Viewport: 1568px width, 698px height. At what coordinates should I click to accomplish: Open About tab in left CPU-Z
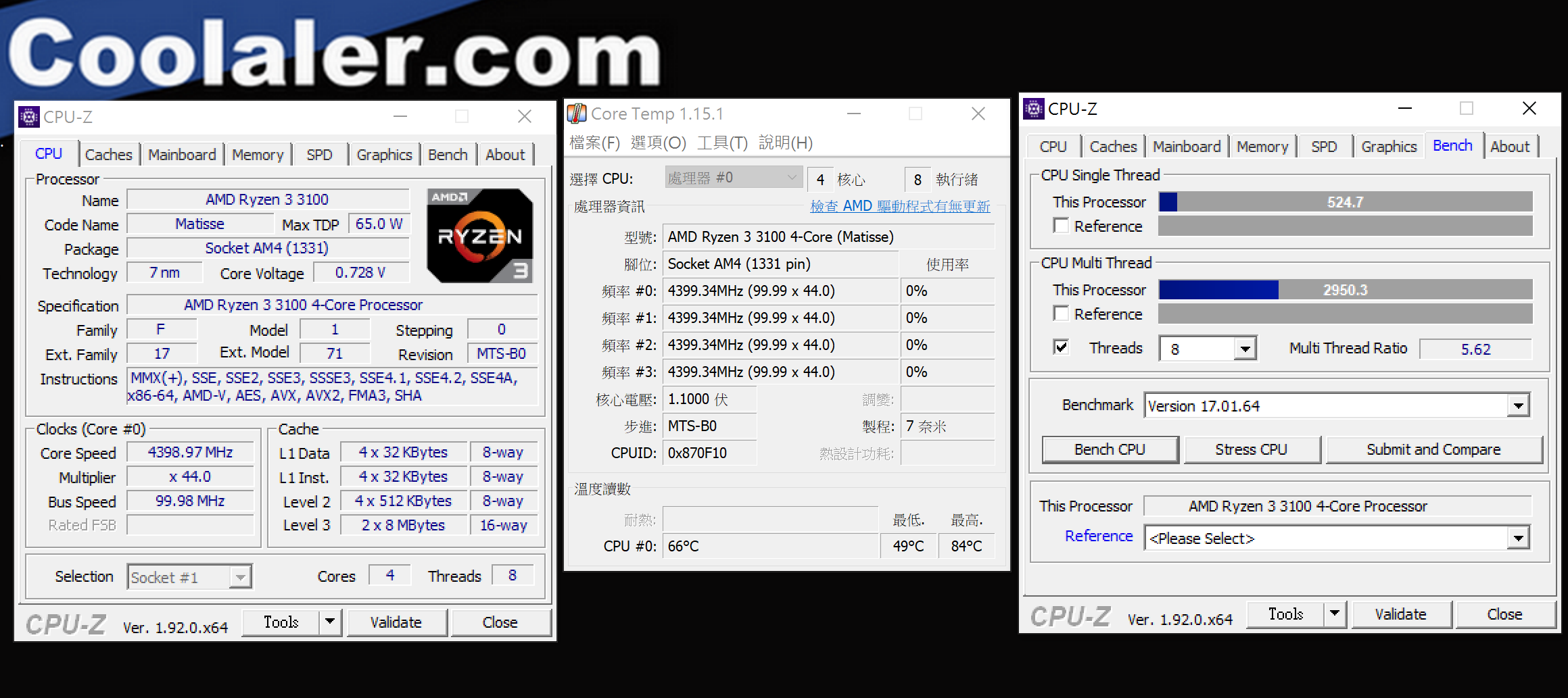[505, 155]
